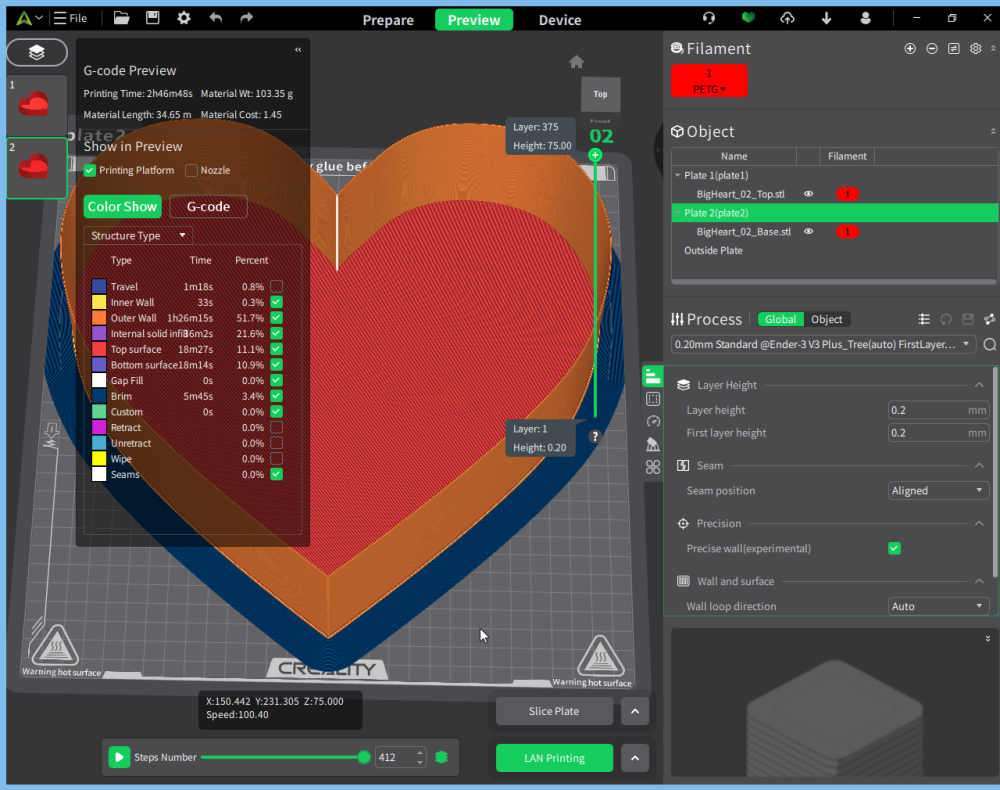Open the Device tab
This screenshot has height=790, width=1000.
559,20
